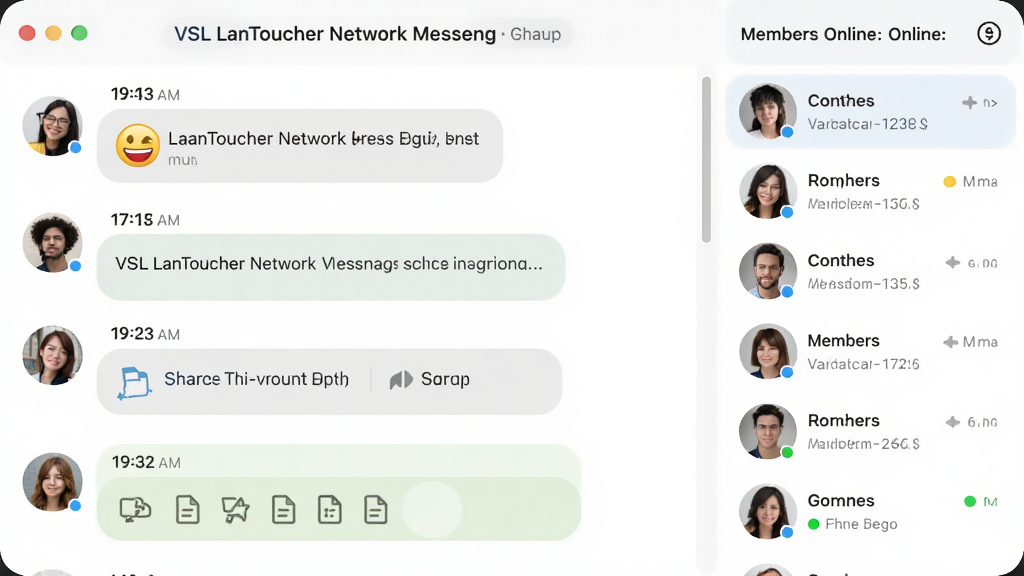Click the Sarap label in the 19:23 message
This screenshot has height=576, width=1024.
point(445,379)
